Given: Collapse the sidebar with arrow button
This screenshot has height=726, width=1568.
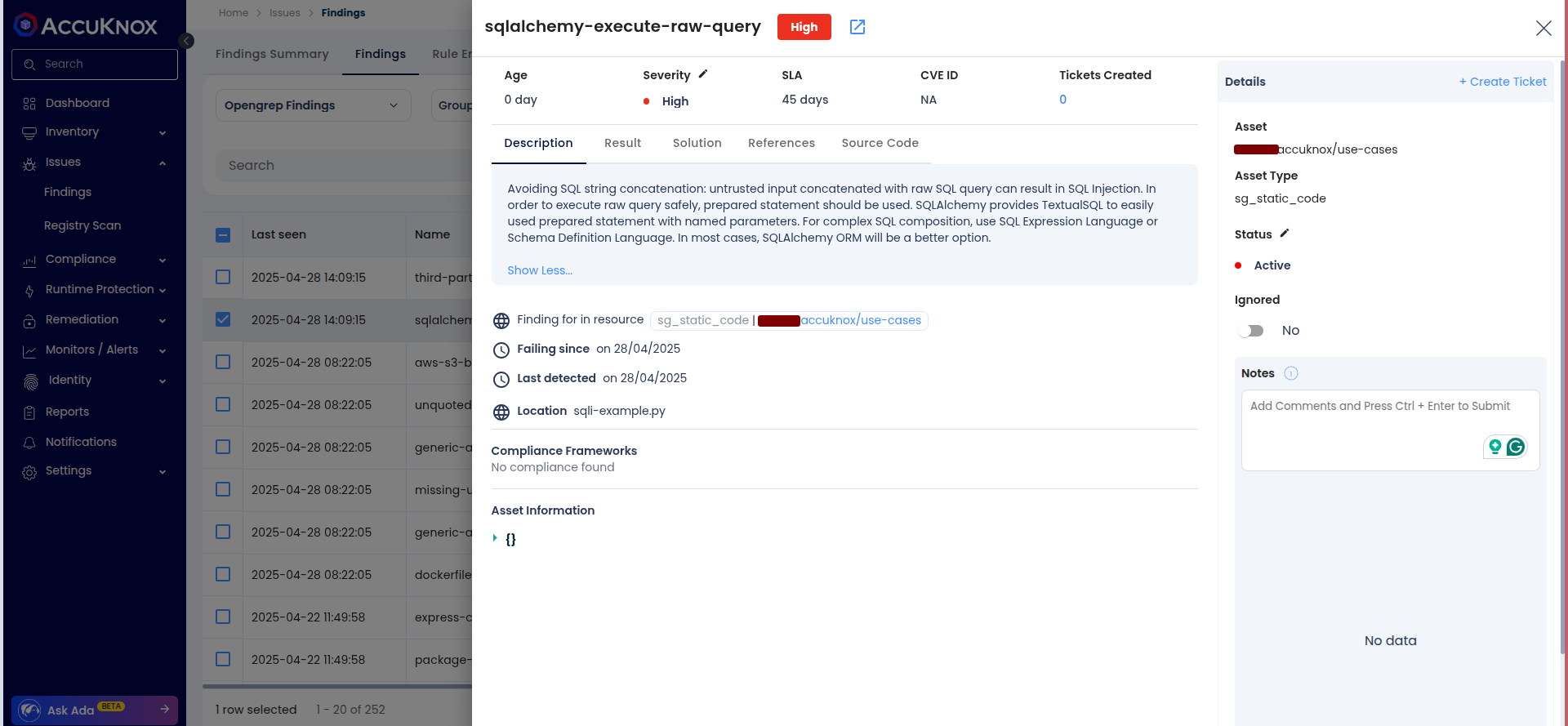Looking at the screenshot, I should point(186,41).
